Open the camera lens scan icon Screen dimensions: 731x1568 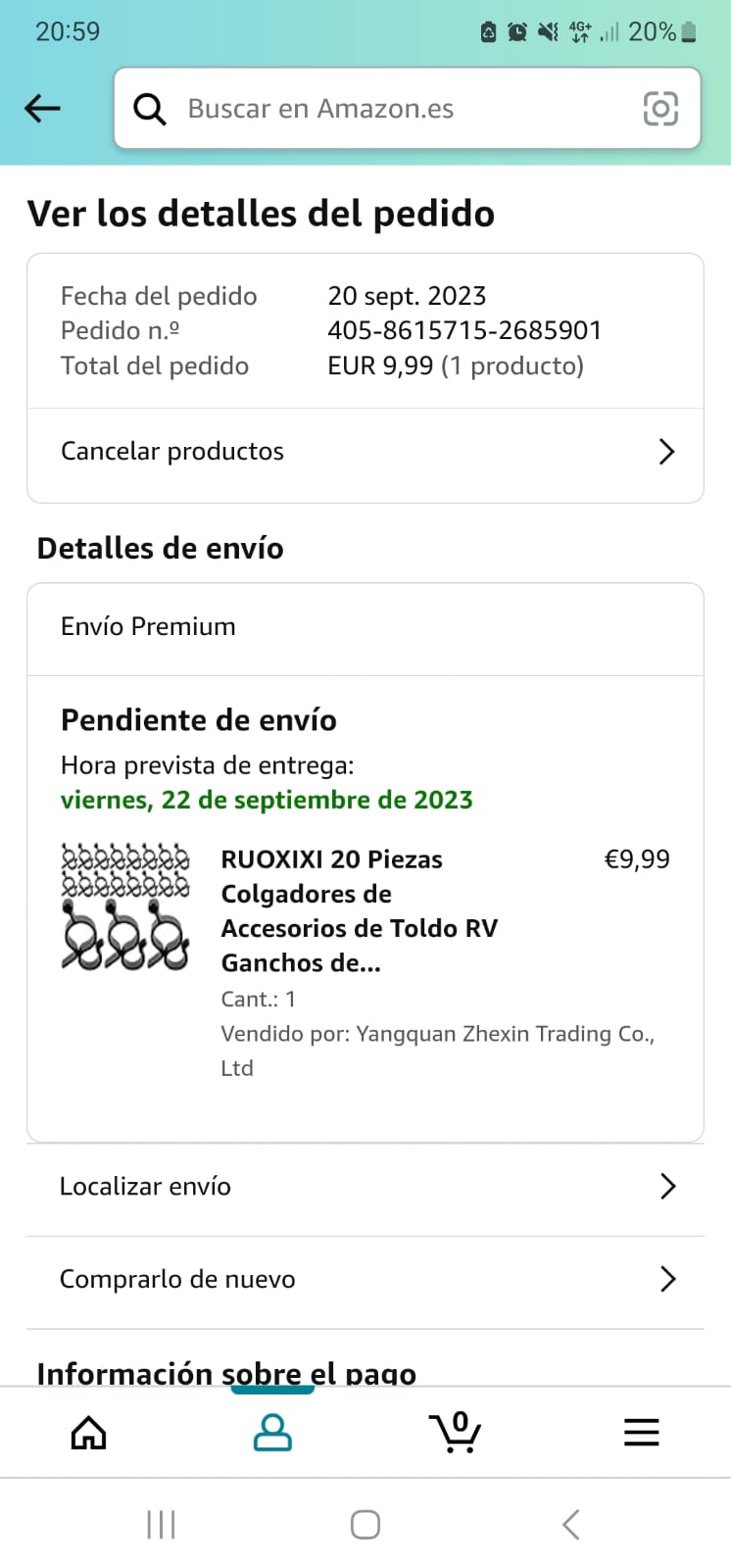tap(660, 109)
